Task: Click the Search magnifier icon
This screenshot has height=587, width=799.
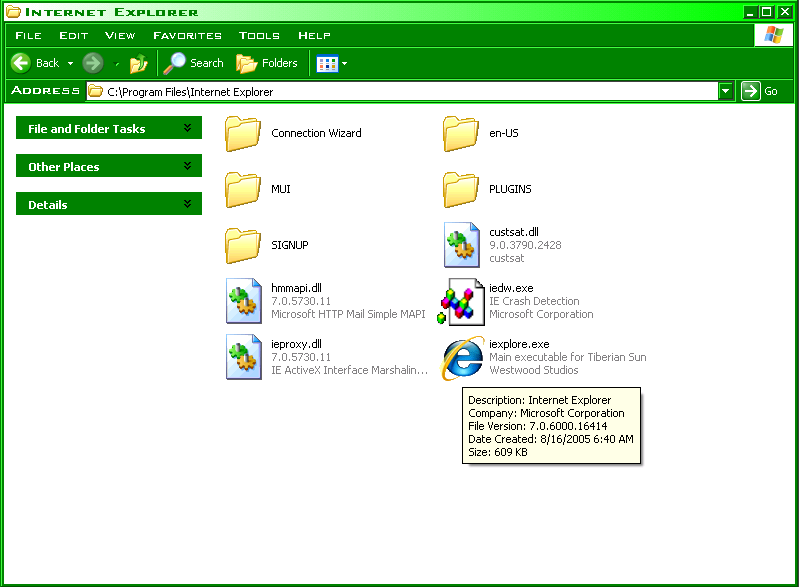Action: [x=174, y=63]
